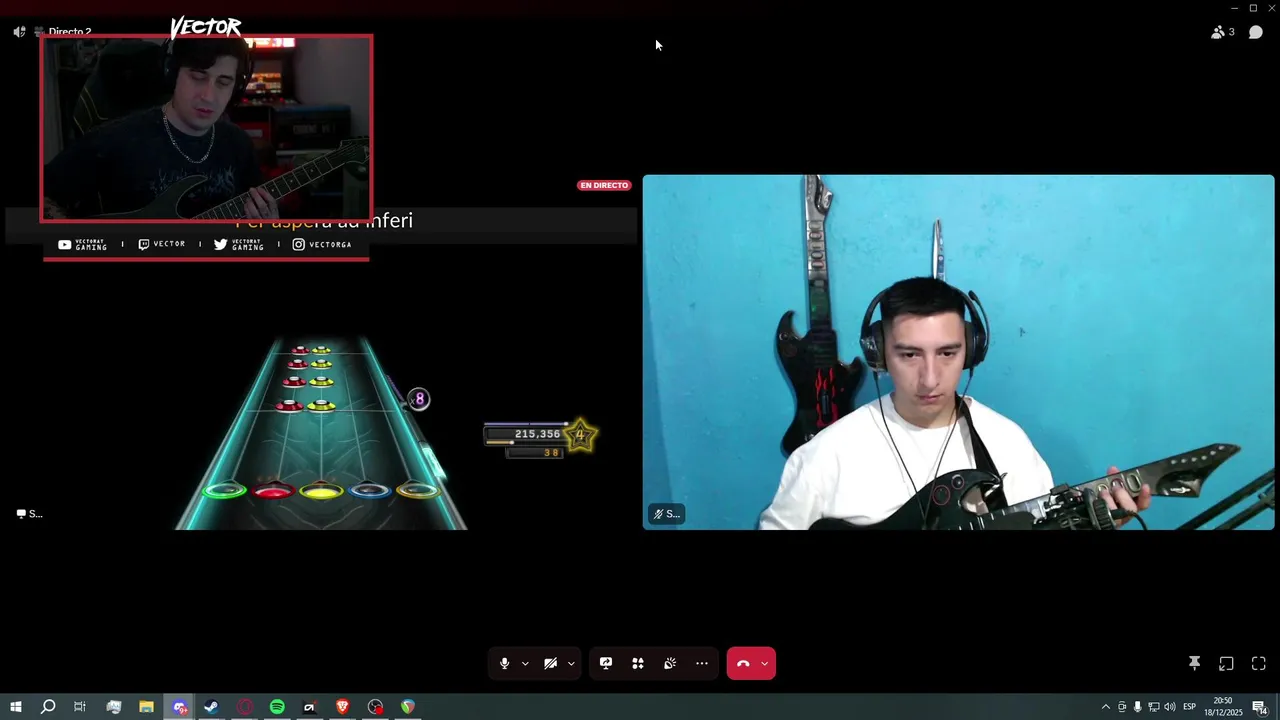This screenshot has height=720, width=1280.
Task: Mute the microphone in the call bar
Action: tap(504, 663)
